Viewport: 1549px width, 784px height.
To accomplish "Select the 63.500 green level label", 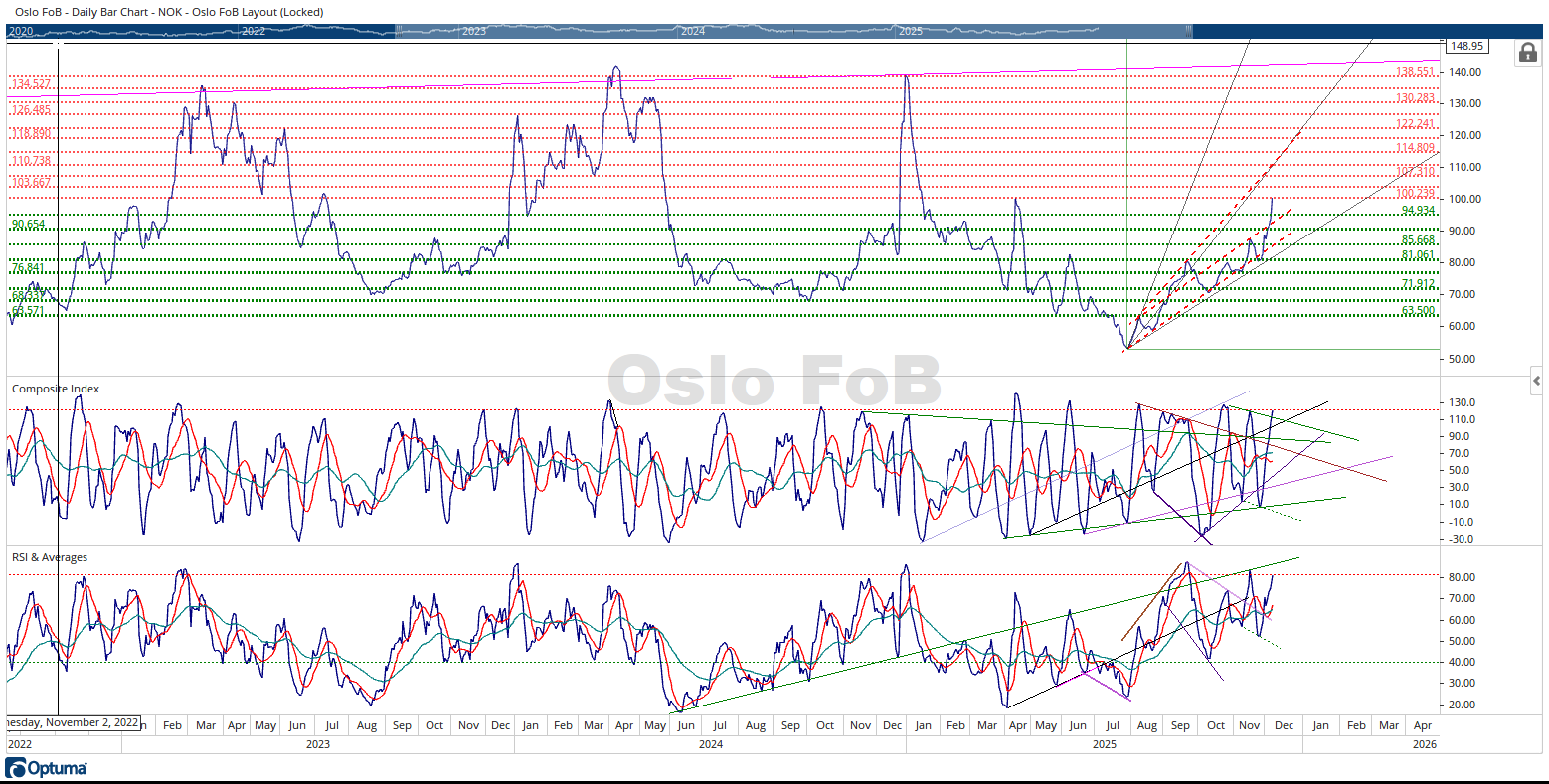I will coord(1418,311).
